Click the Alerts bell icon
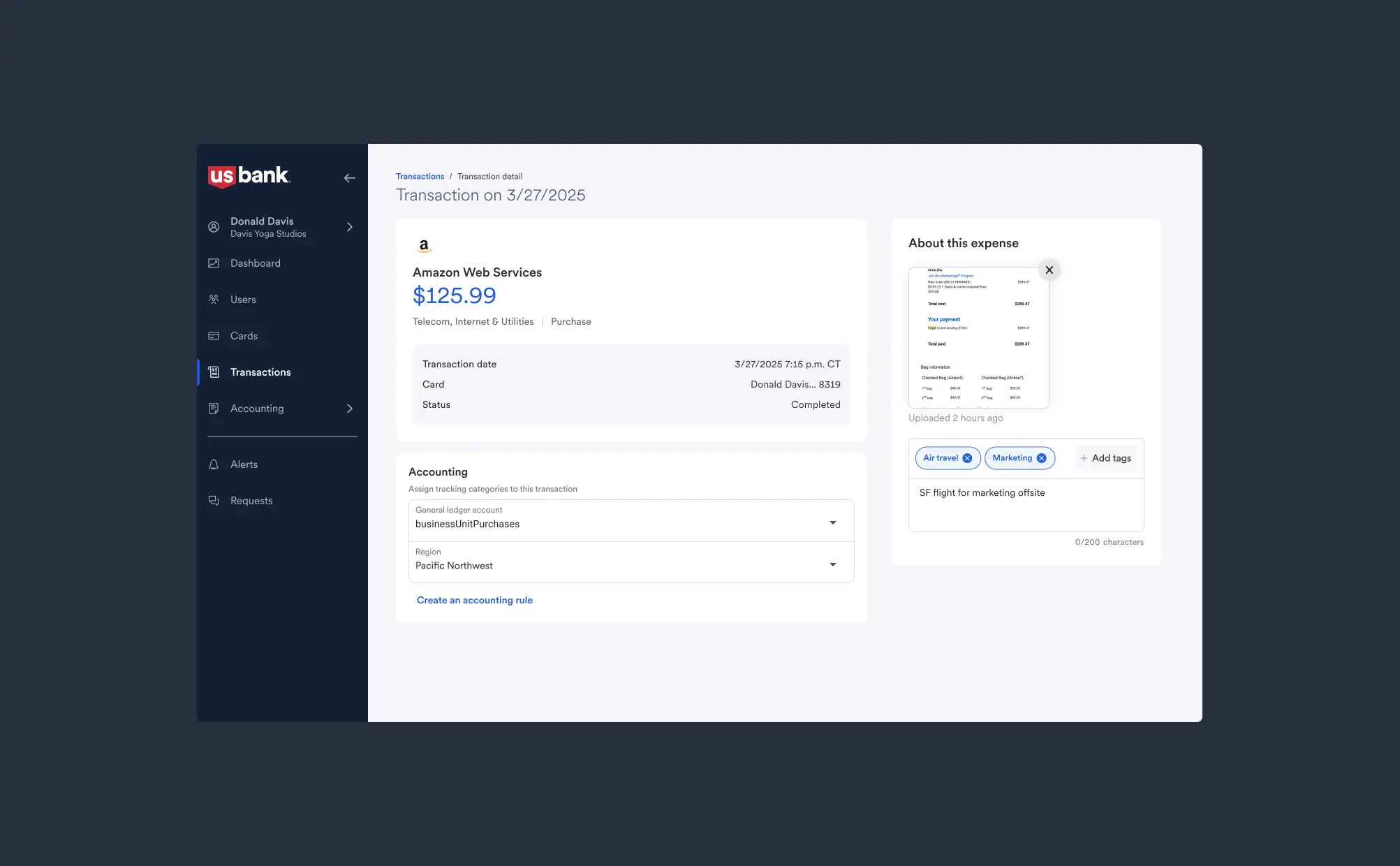Image resolution: width=1400 pixels, height=866 pixels. (214, 464)
